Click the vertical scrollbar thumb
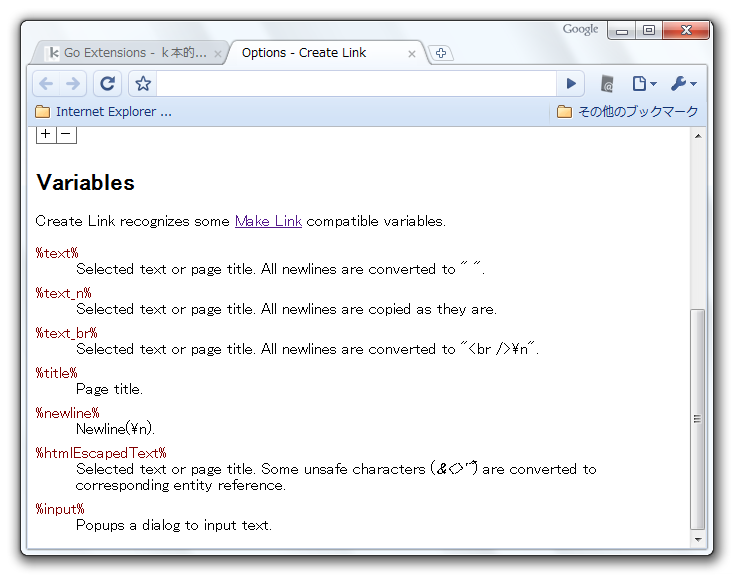Image resolution: width=738 pixels, height=580 pixels. click(x=698, y=419)
